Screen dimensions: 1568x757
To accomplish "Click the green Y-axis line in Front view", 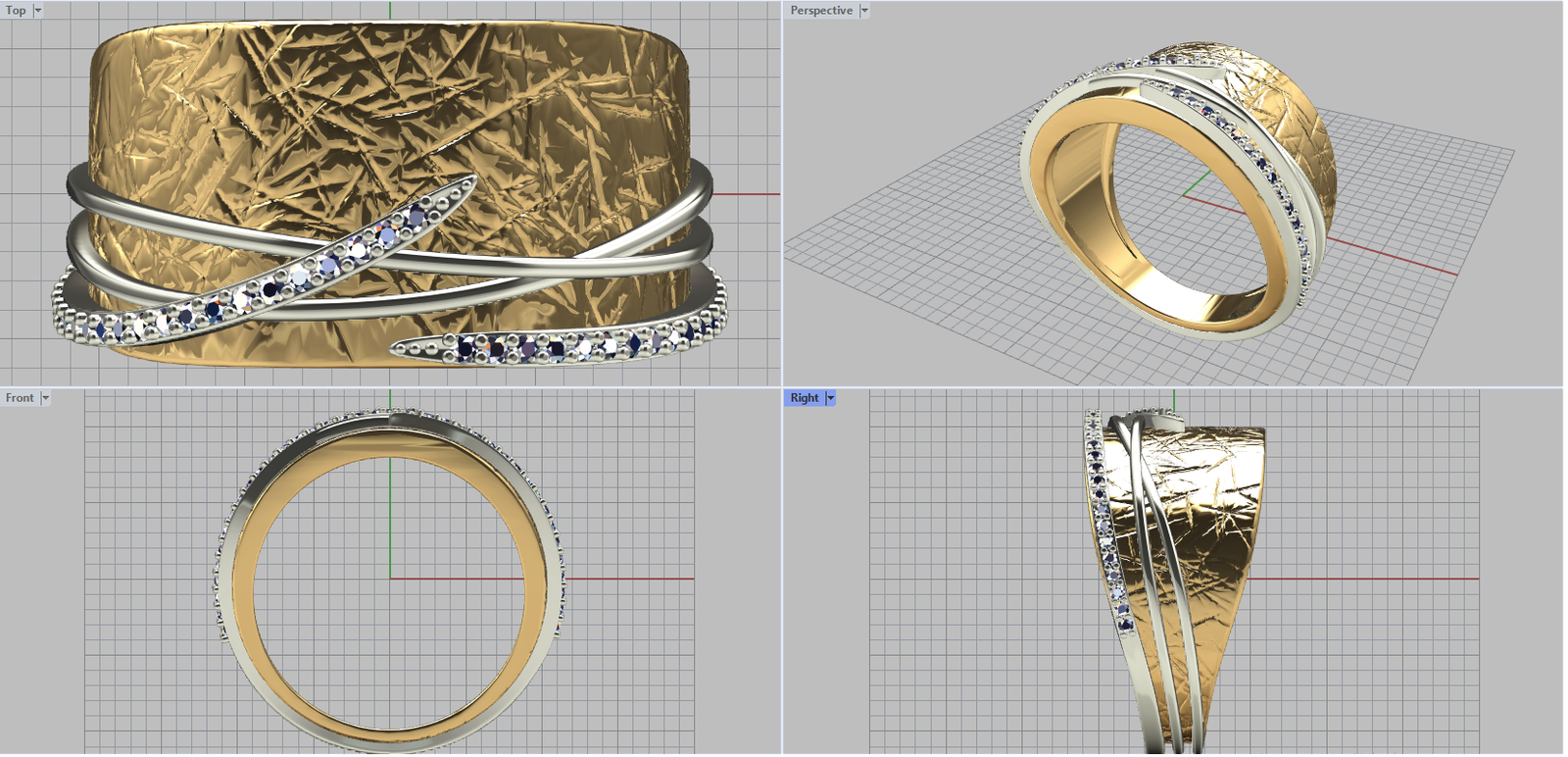I will [x=390, y=520].
